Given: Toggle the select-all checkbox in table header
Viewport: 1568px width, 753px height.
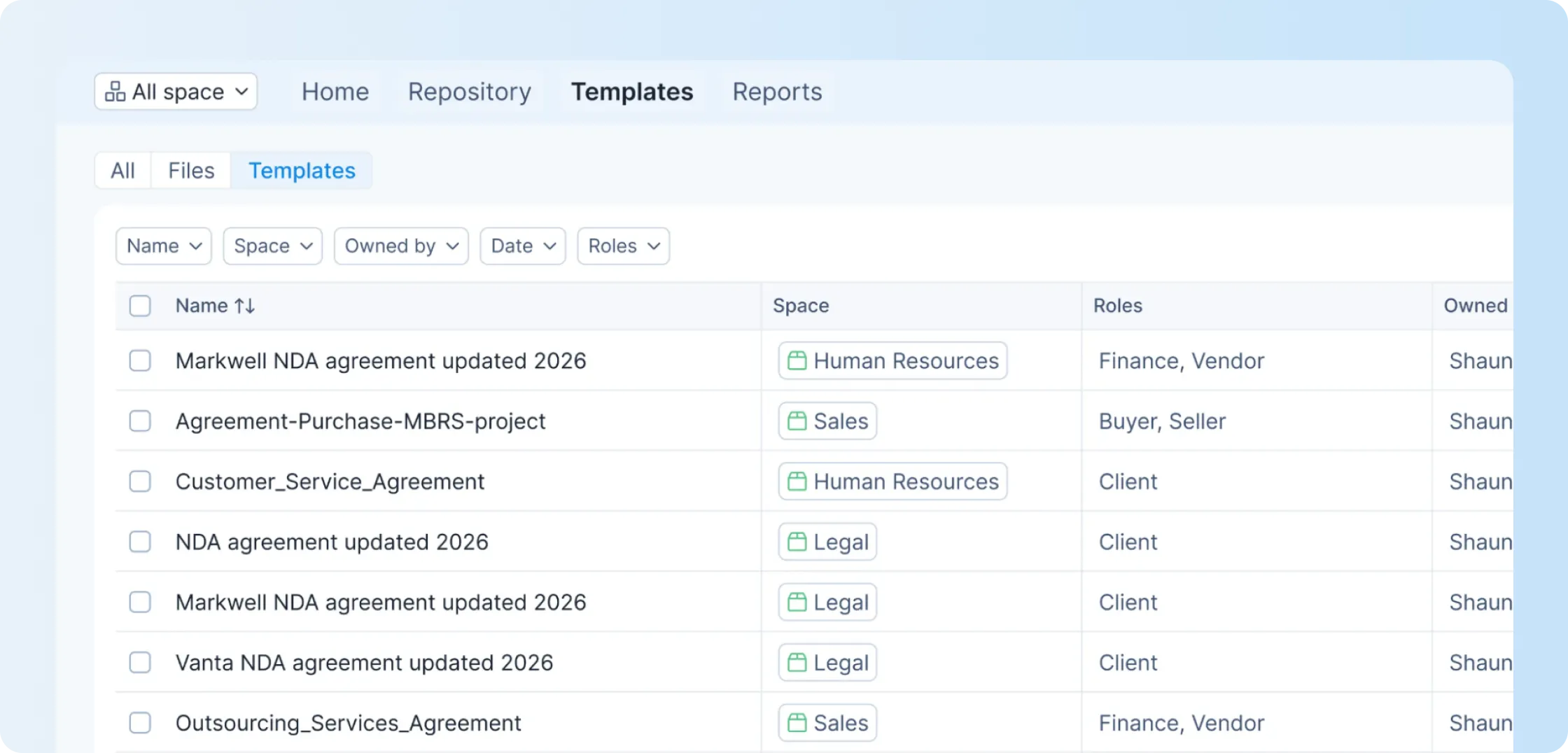Looking at the screenshot, I should pyautogui.click(x=140, y=306).
